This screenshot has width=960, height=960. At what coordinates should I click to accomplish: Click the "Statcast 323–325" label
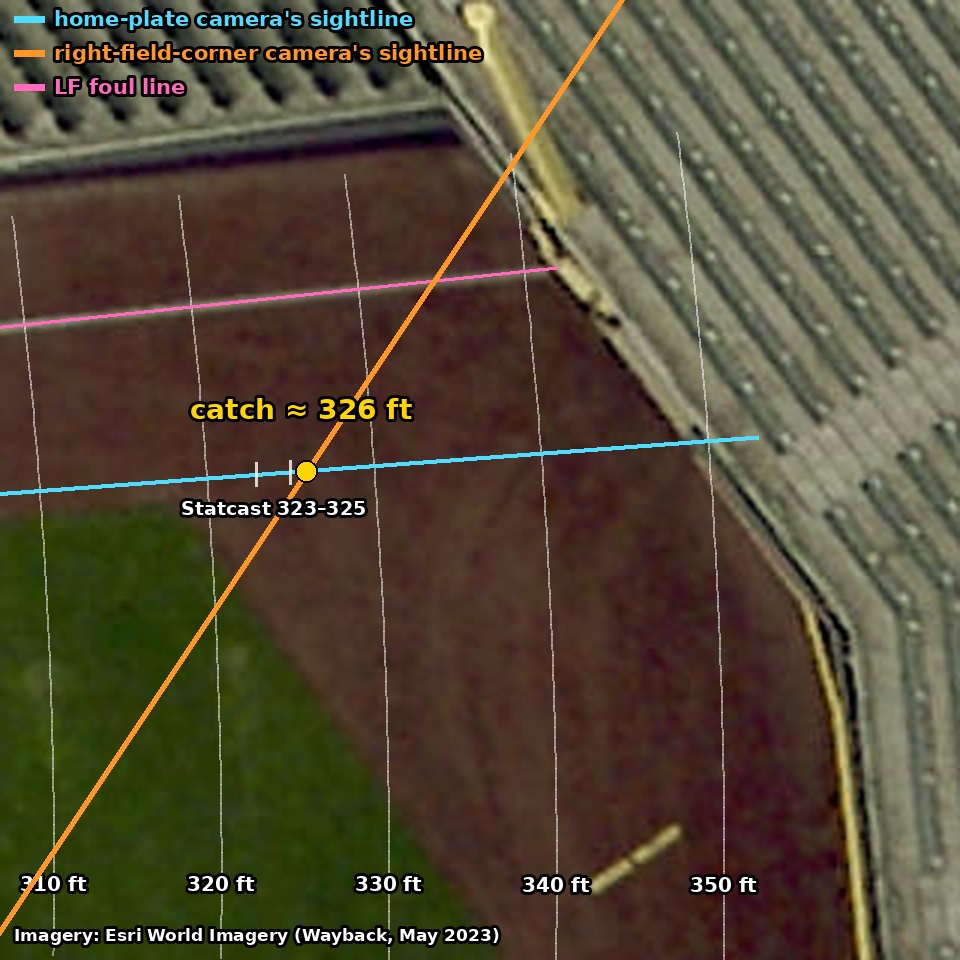click(x=273, y=508)
